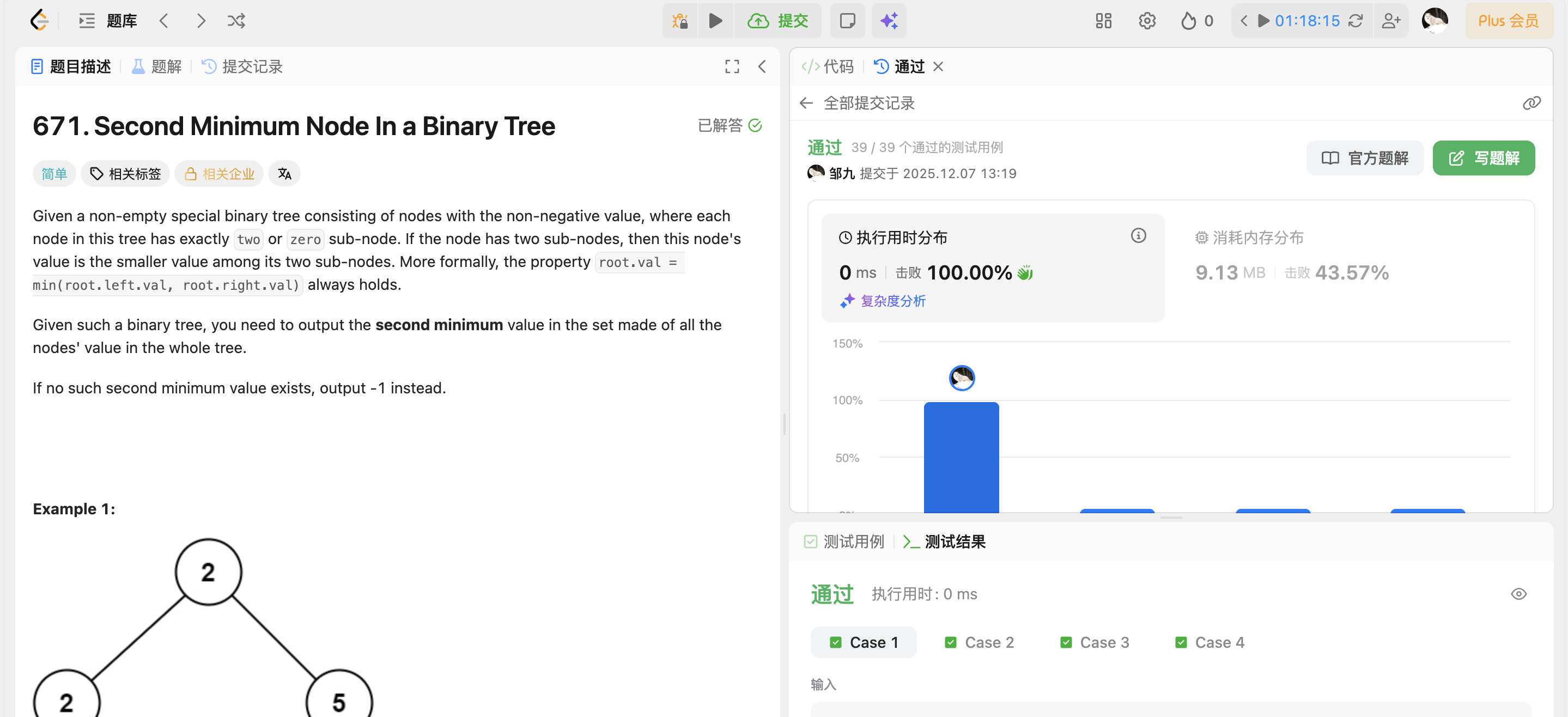The width and height of the screenshot is (1568, 717).
Task: Collapse the description panel with the chevron
Action: pyautogui.click(x=762, y=66)
